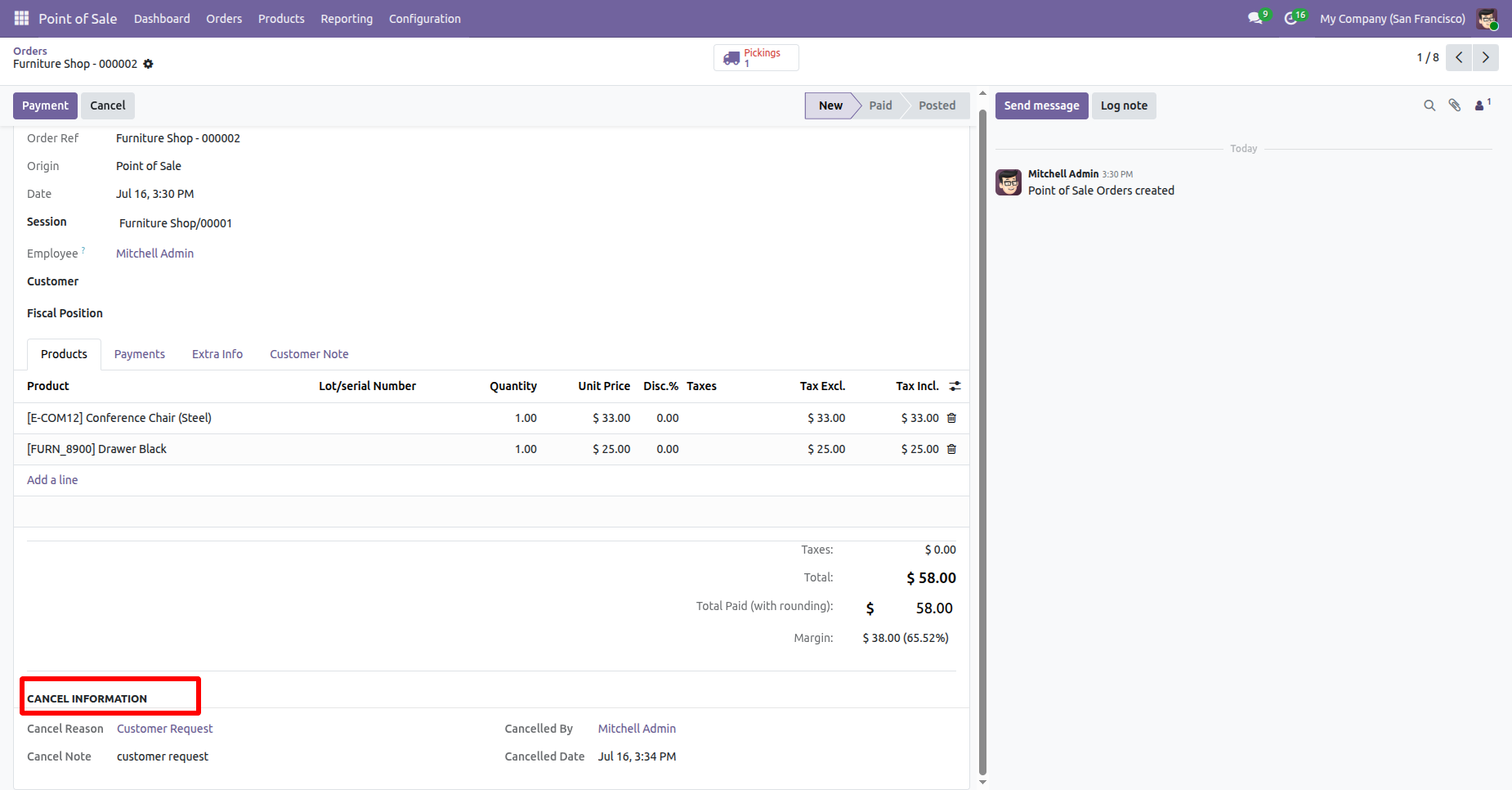Open the Pickings truck smart button
The image size is (1512, 790).
[x=756, y=58]
